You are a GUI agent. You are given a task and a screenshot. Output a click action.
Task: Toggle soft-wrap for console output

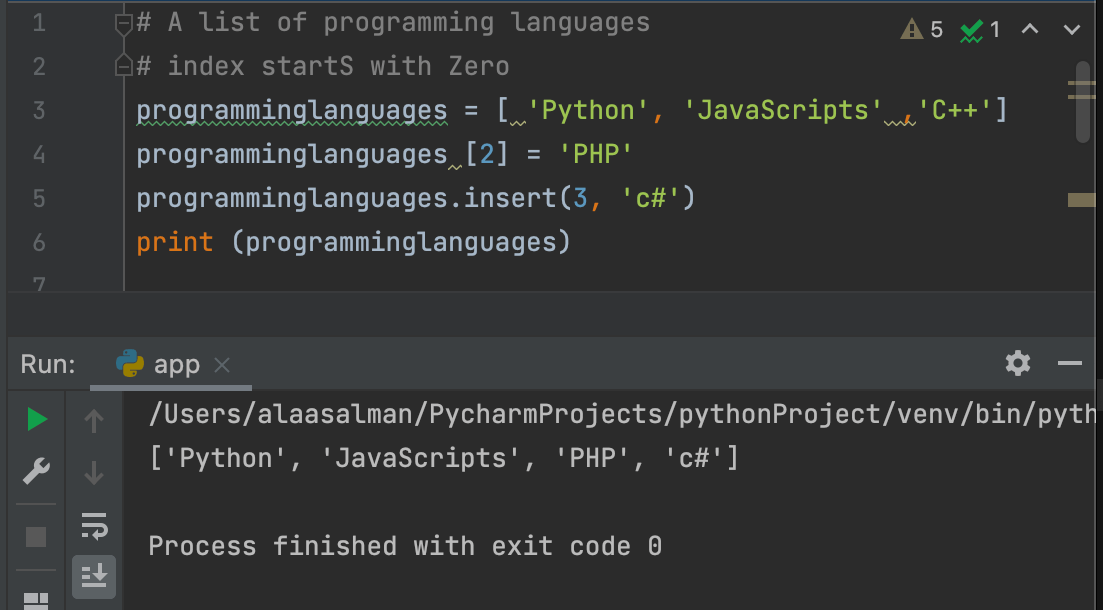94,524
